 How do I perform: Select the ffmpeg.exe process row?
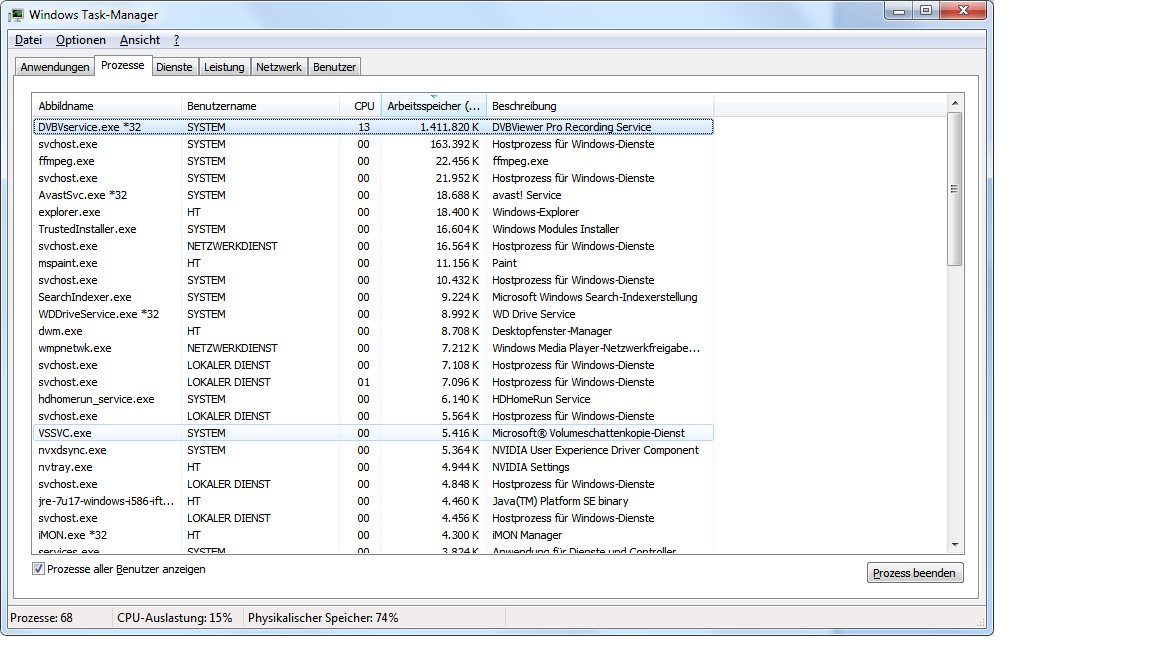pyautogui.click(x=67, y=161)
